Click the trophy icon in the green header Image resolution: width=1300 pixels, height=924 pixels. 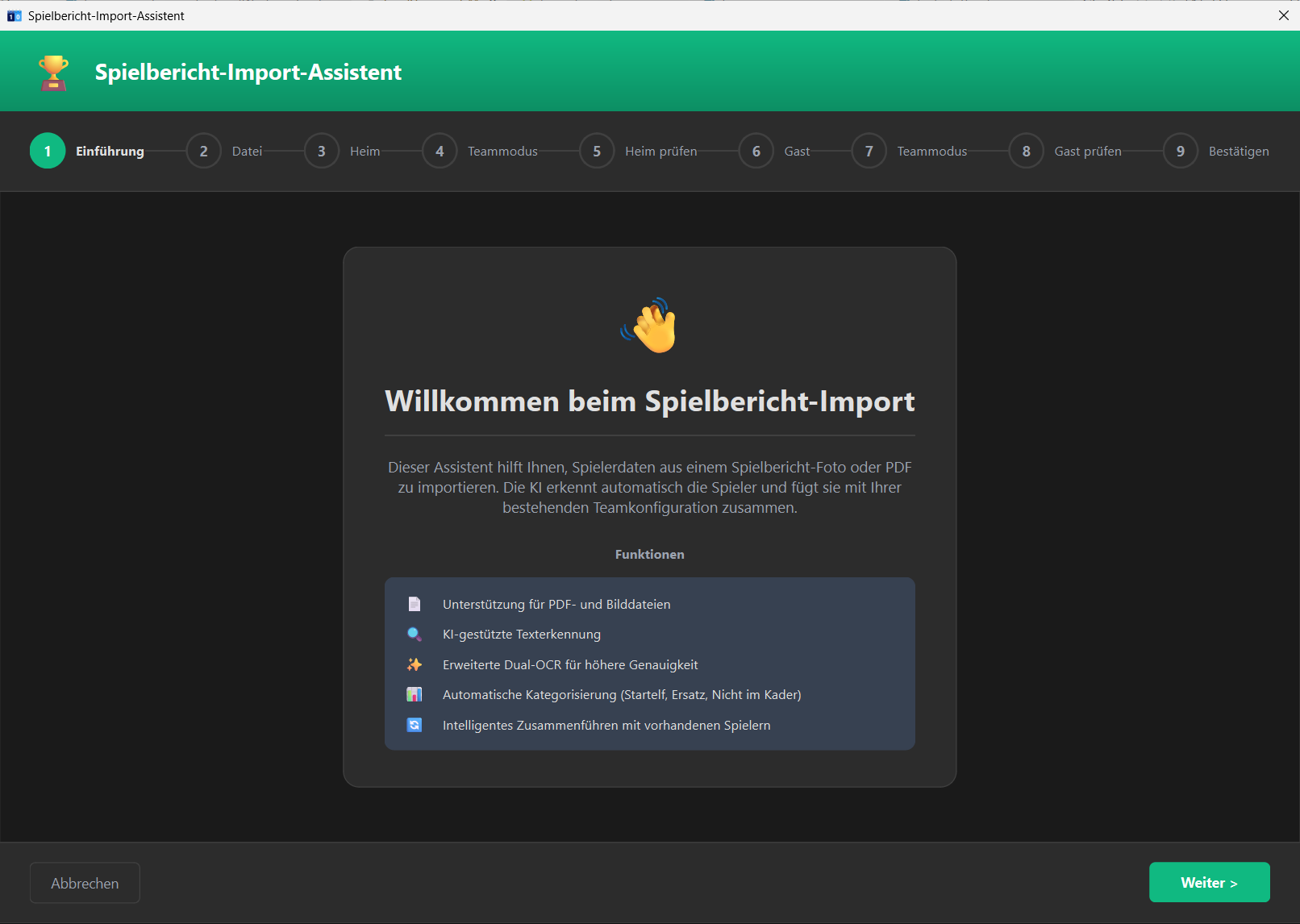(x=53, y=72)
